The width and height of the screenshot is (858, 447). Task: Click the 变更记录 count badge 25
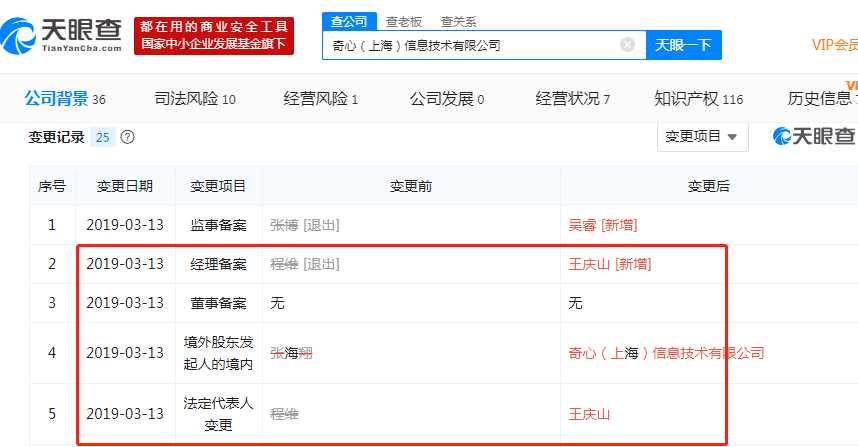[102, 137]
